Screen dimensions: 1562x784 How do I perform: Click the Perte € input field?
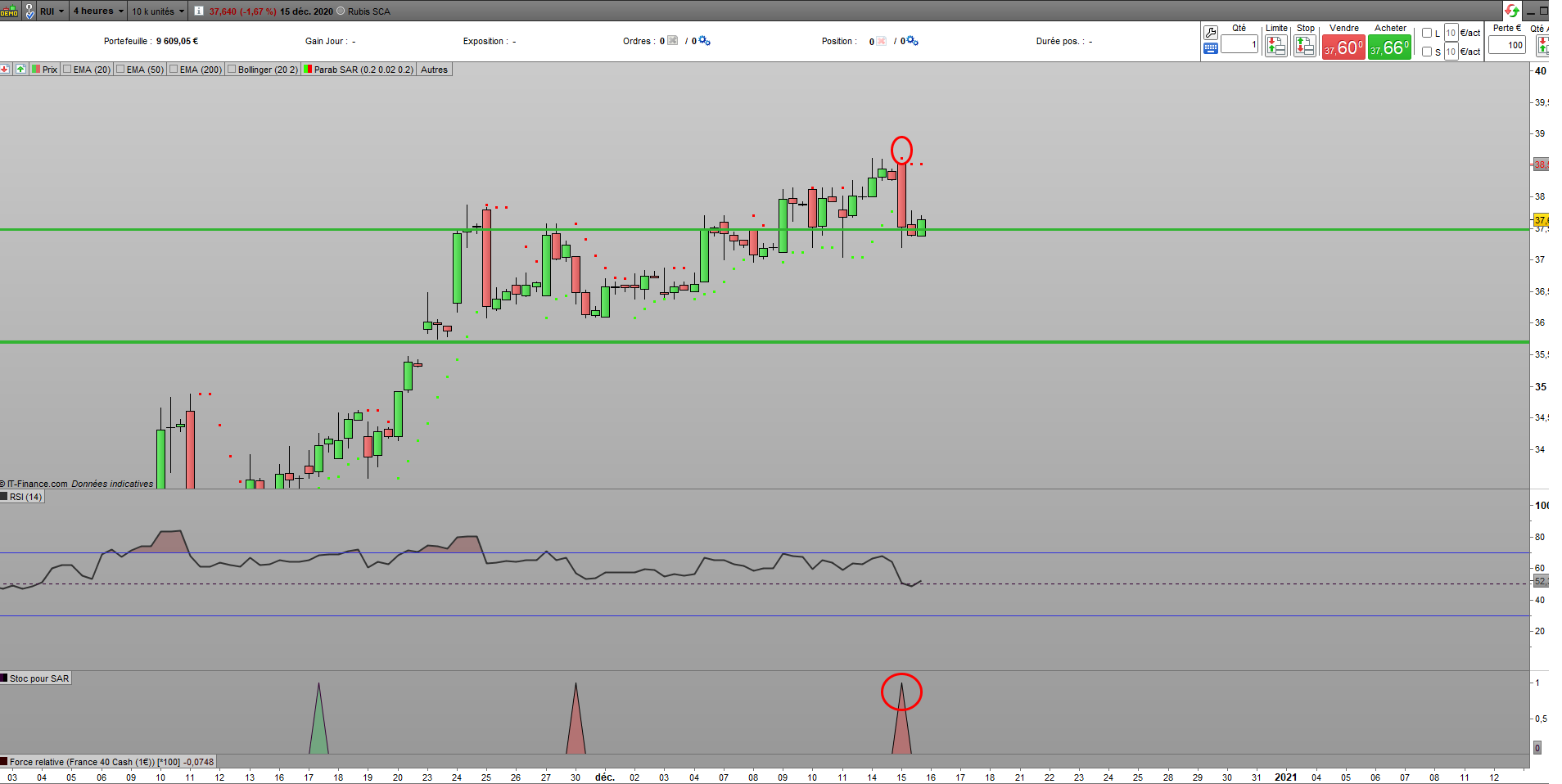point(1507,45)
